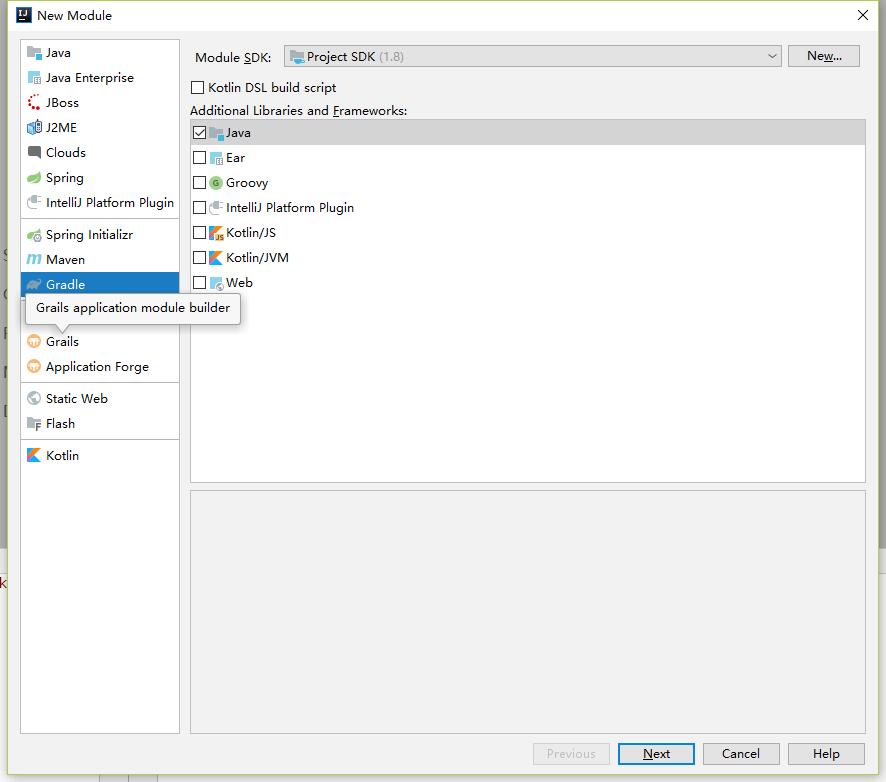Uncheck the Java framework checkbox
This screenshot has height=782, width=886.
click(x=199, y=132)
